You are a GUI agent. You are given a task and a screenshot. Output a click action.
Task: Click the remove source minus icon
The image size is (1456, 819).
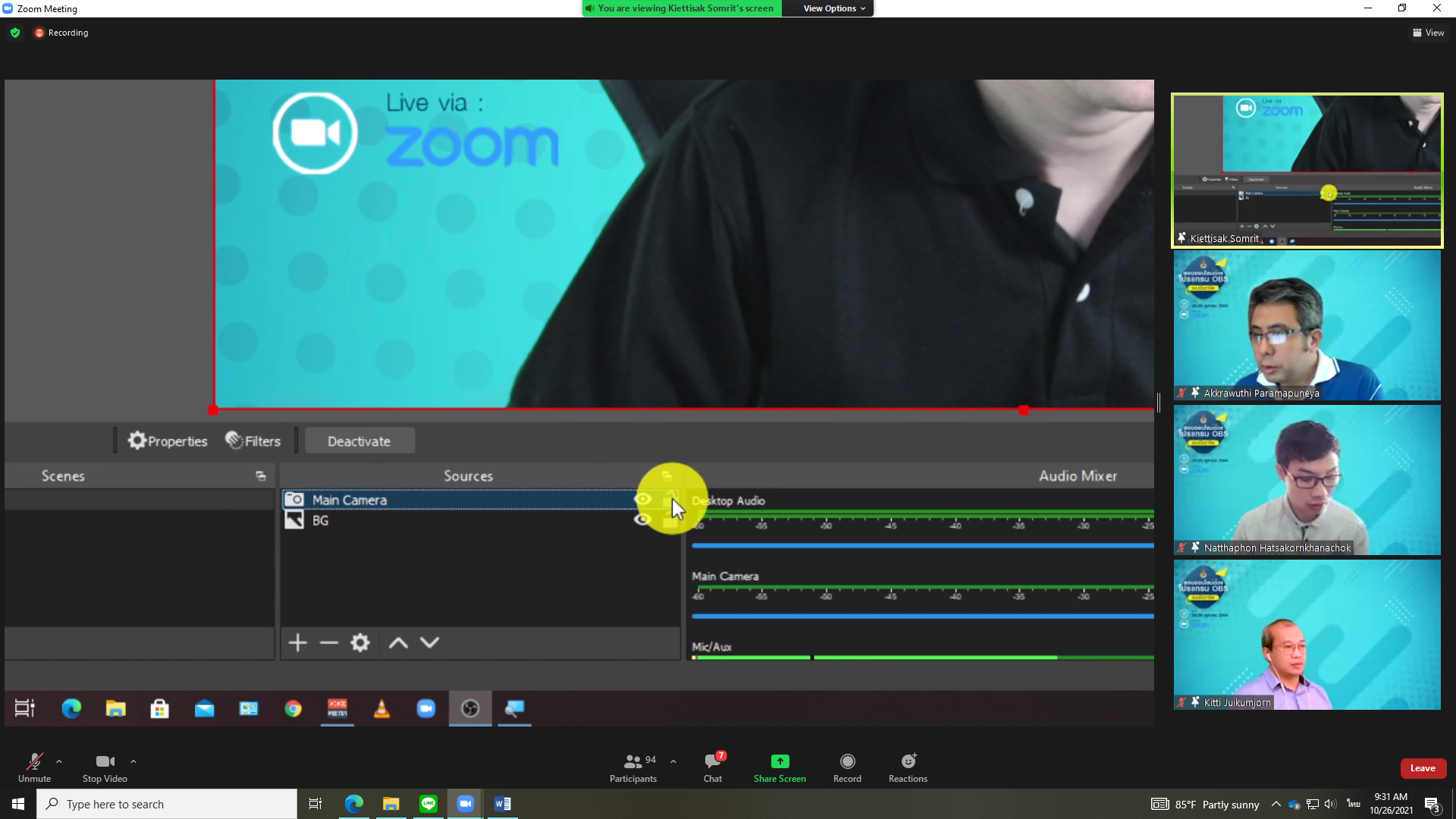coord(328,643)
